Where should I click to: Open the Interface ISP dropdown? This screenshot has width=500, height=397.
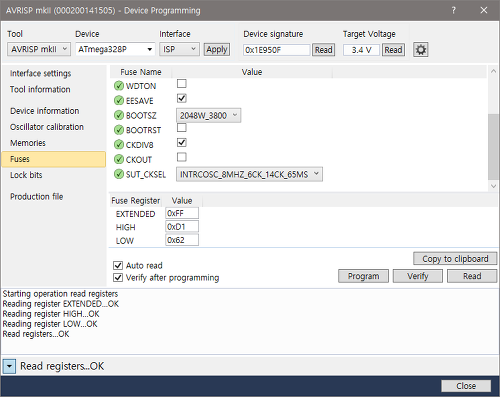pos(179,49)
